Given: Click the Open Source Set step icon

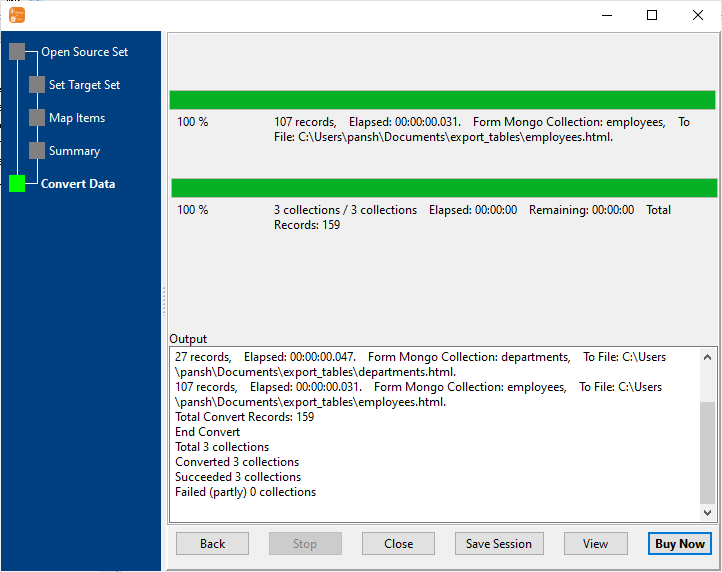Looking at the screenshot, I should click(17, 52).
